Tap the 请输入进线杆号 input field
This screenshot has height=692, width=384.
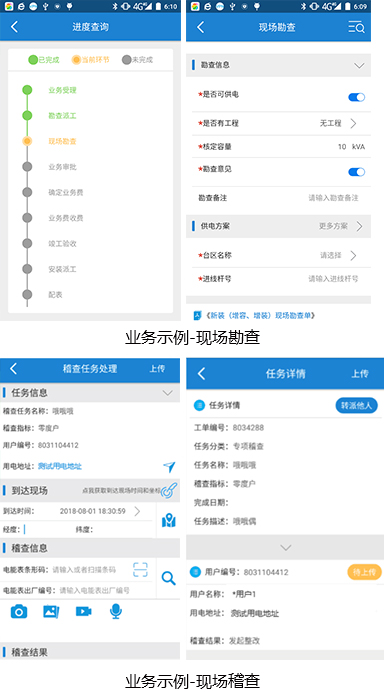pyautogui.click(x=333, y=278)
